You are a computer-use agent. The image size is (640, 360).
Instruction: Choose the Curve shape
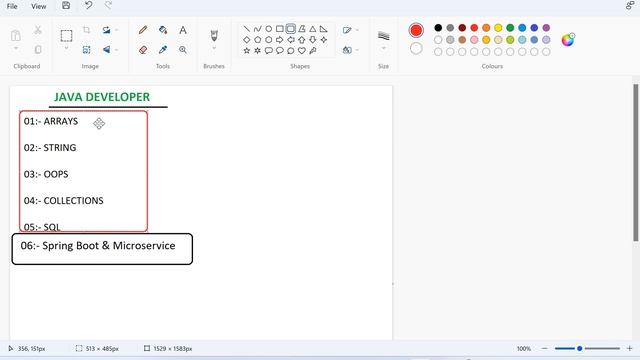tap(258, 29)
